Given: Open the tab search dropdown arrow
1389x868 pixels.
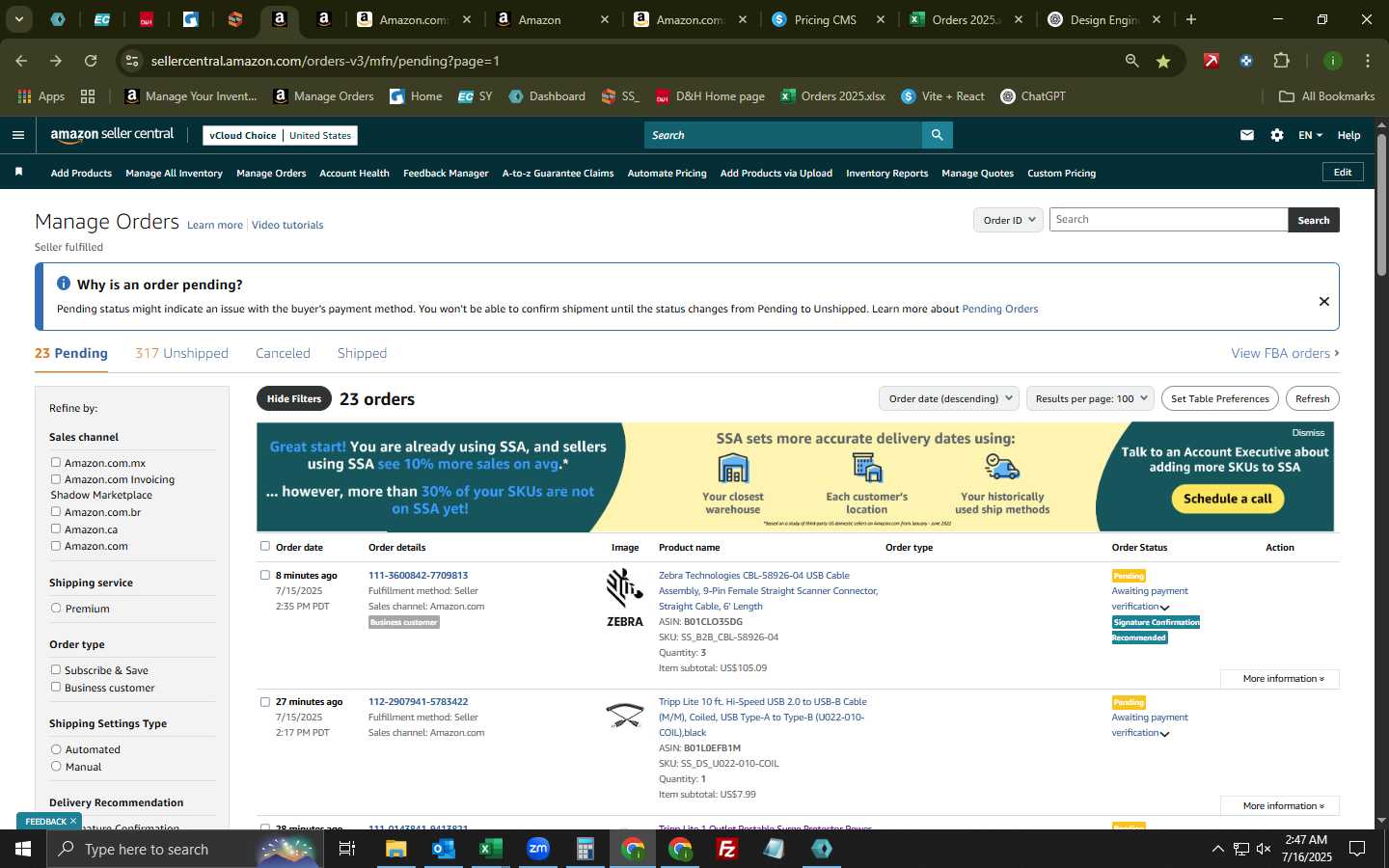Looking at the screenshot, I should [x=18, y=19].
